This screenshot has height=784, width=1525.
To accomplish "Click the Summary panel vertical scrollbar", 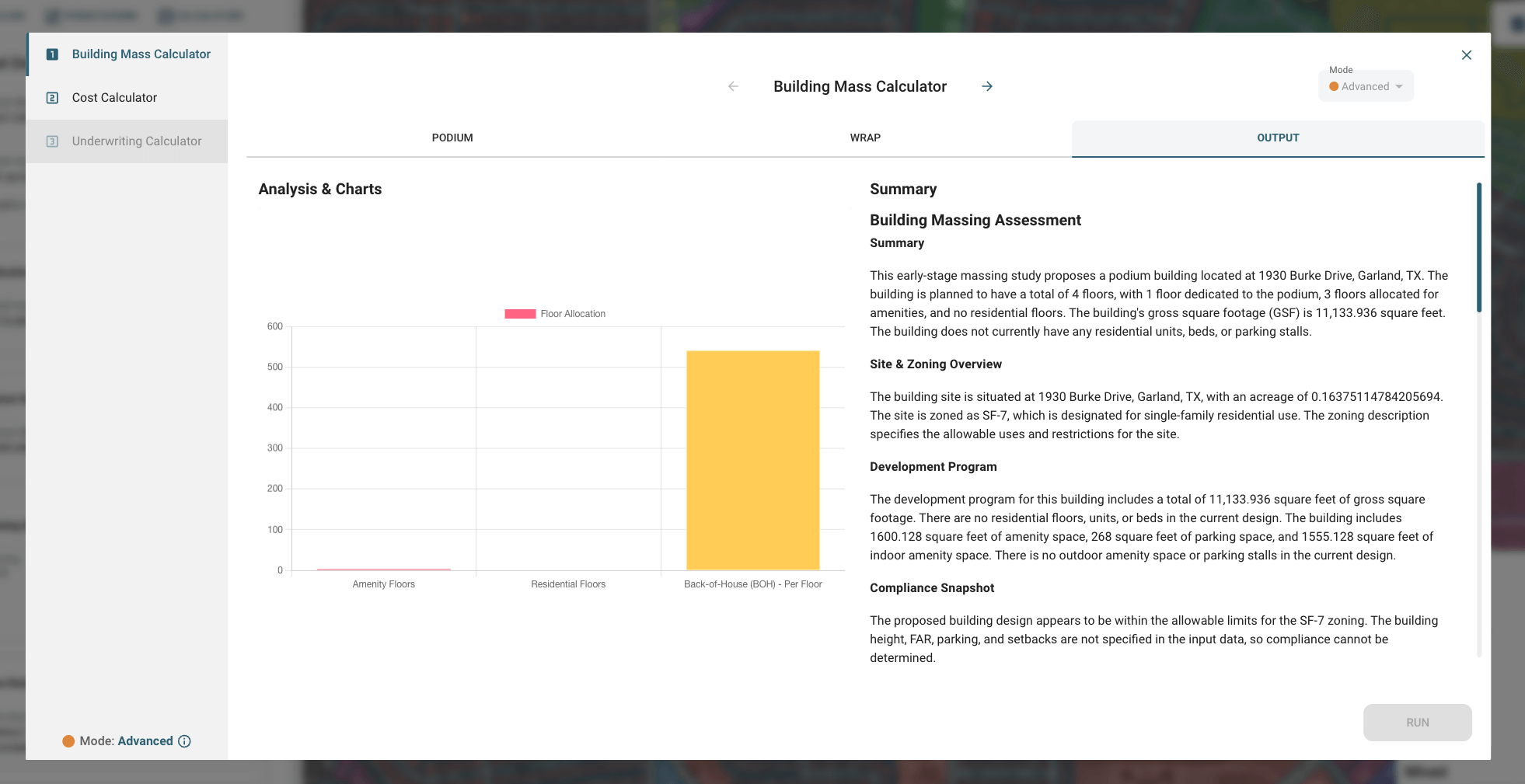I will click(x=1478, y=249).
